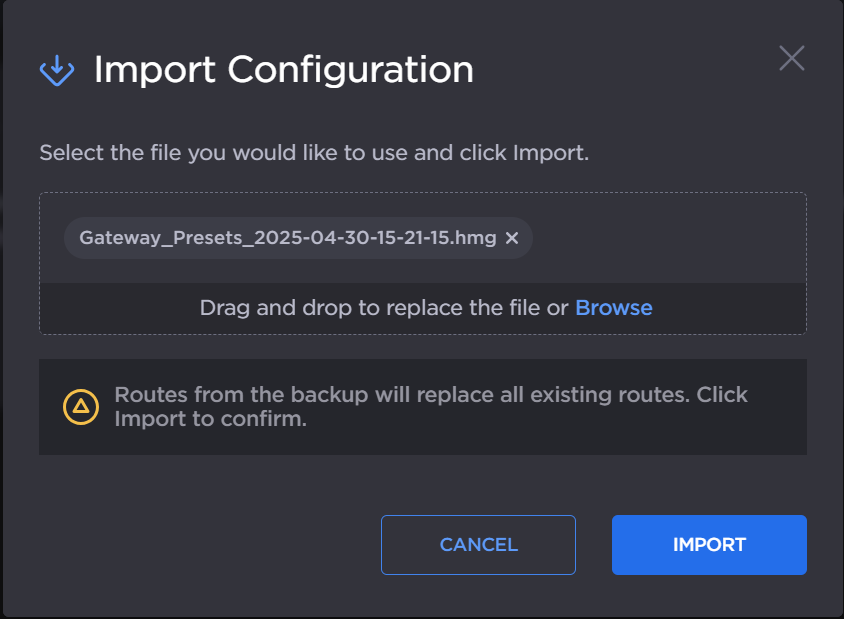
Task: Select the Gateway_Presets_2025-04-30-15-21-15.hmg file chip
Action: [290, 238]
